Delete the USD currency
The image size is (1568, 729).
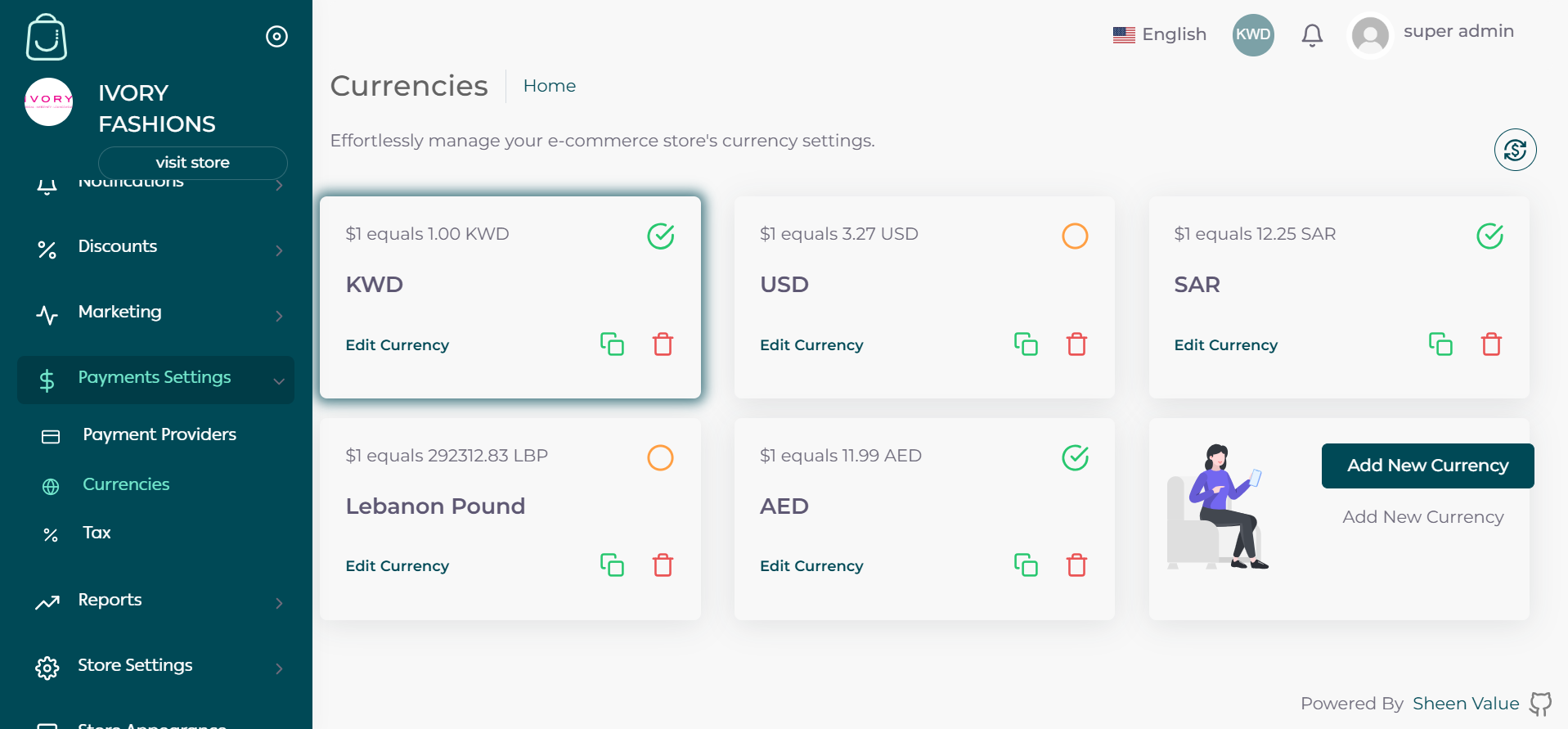1076,344
